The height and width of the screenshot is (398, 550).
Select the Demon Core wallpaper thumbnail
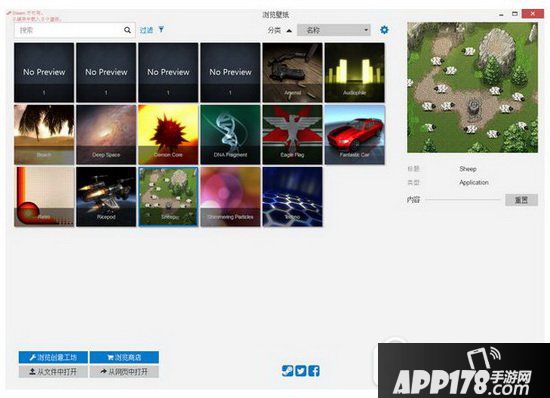(168, 135)
